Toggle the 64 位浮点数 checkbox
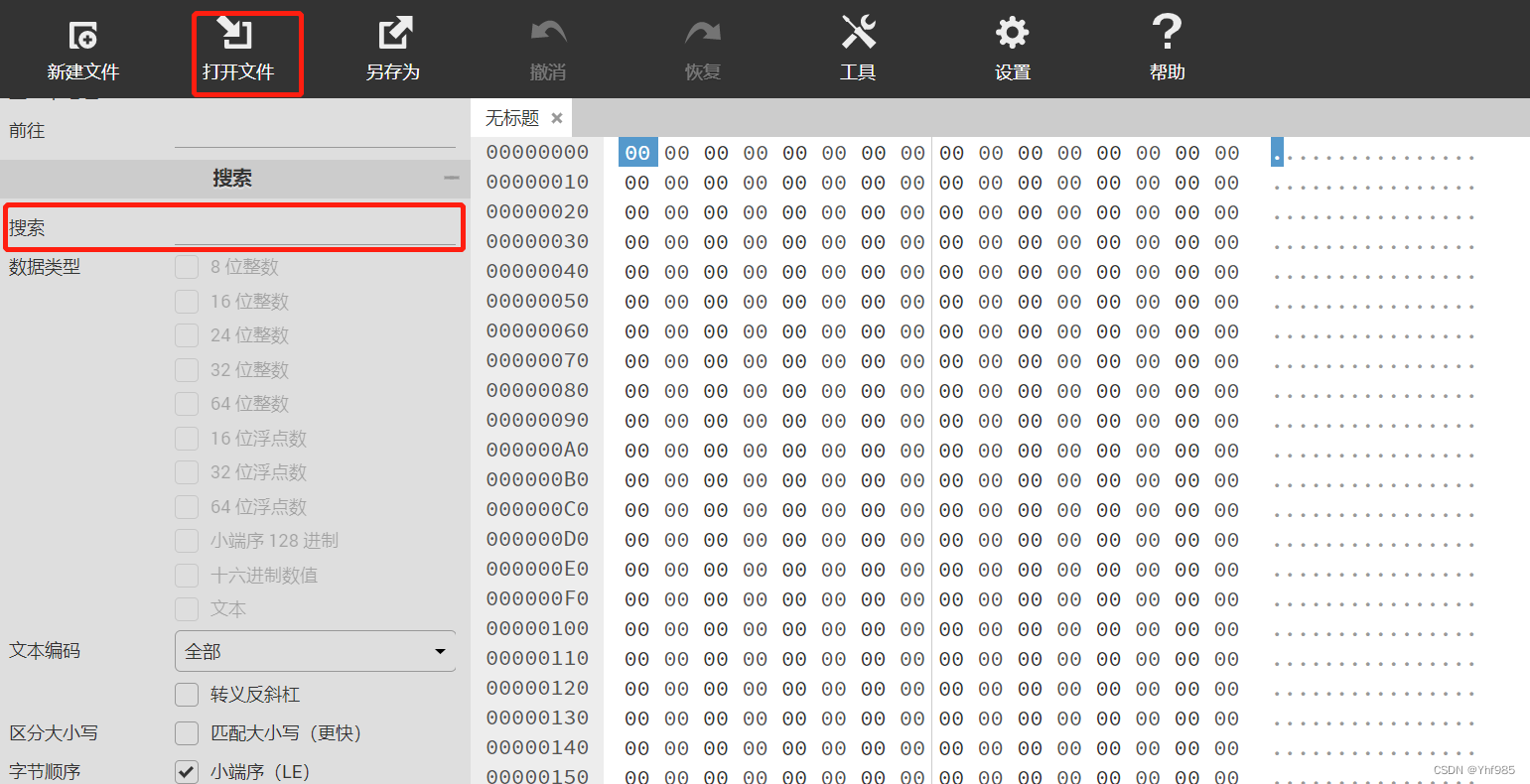This screenshot has height=784, width=1530. (x=187, y=507)
